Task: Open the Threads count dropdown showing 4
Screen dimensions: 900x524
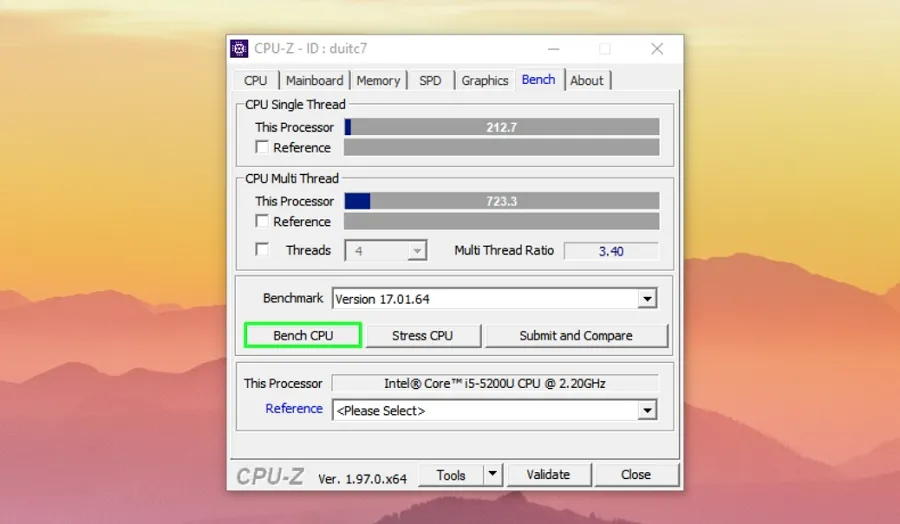Action: pyautogui.click(x=386, y=251)
